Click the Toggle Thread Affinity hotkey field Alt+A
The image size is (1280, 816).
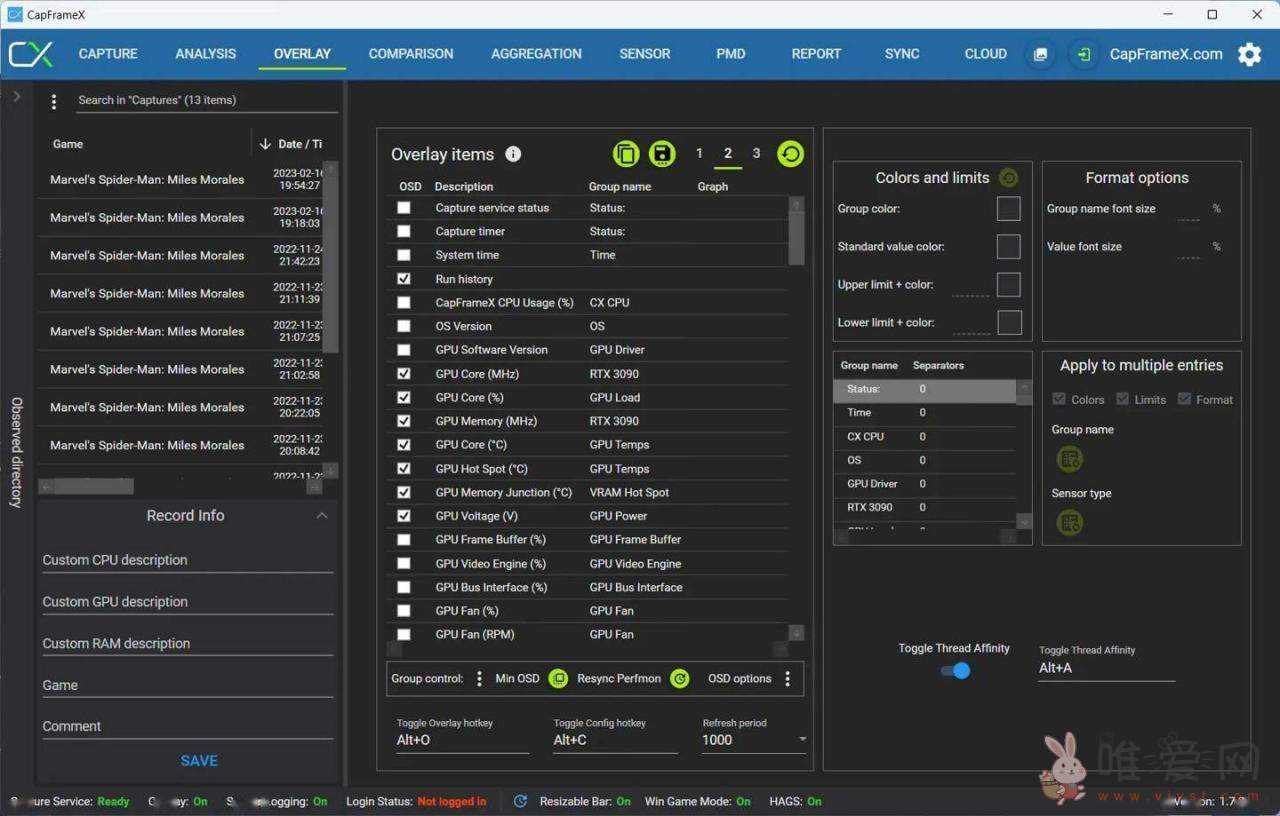coord(1106,668)
